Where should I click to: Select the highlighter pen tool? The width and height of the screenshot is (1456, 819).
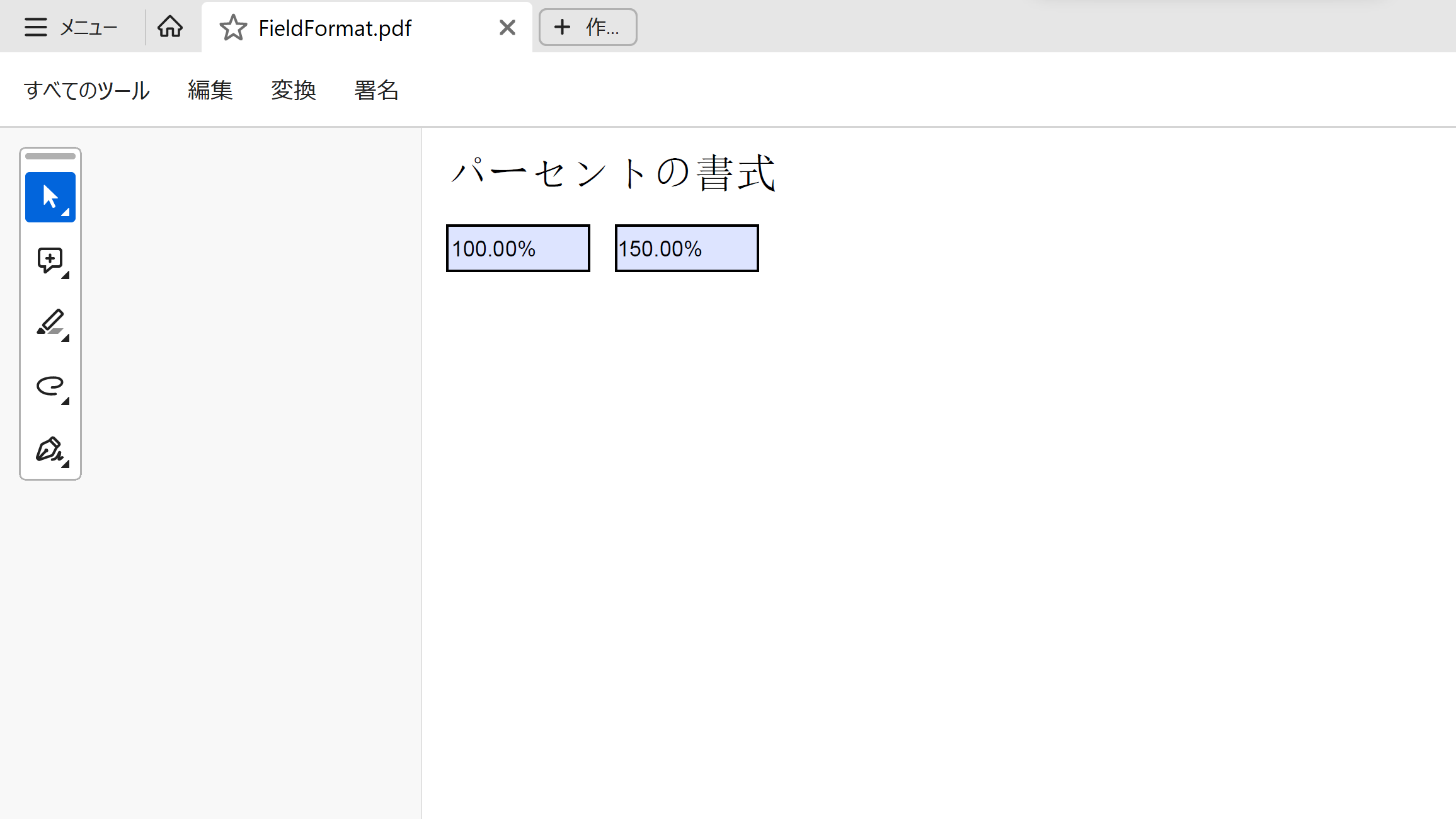(x=50, y=323)
